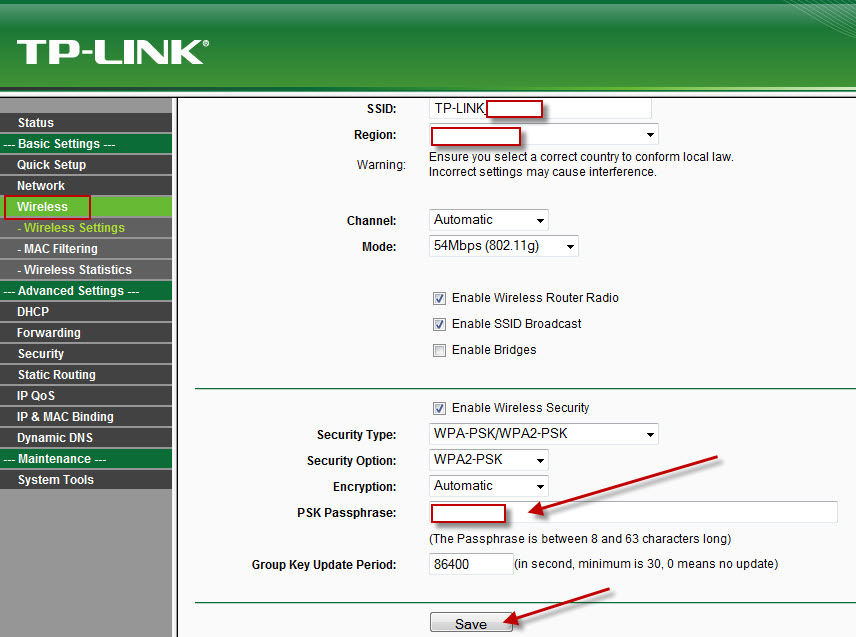Viewport: 856px width, 637px height.
Task: Click the Advanced Settings section header
Action: pos(86,291)
